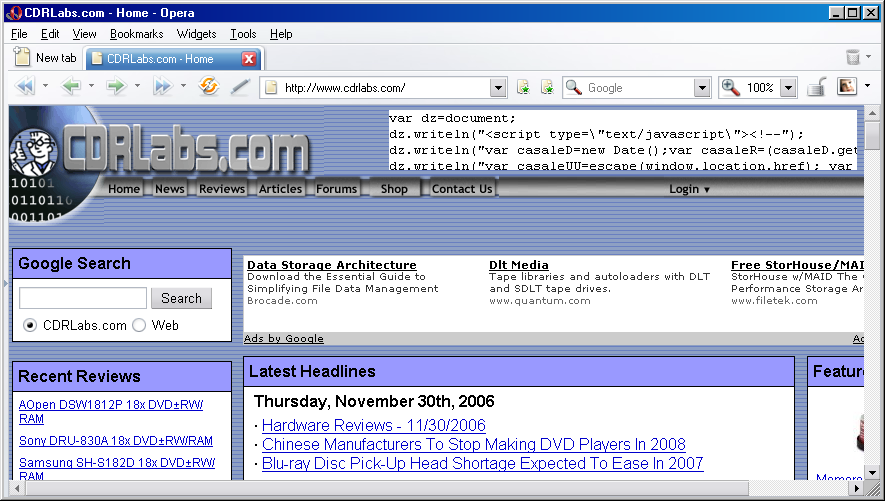Viewport: 885px width, 501px height.
Task: Open the closed tabs trash can
Action: (852, 58)
